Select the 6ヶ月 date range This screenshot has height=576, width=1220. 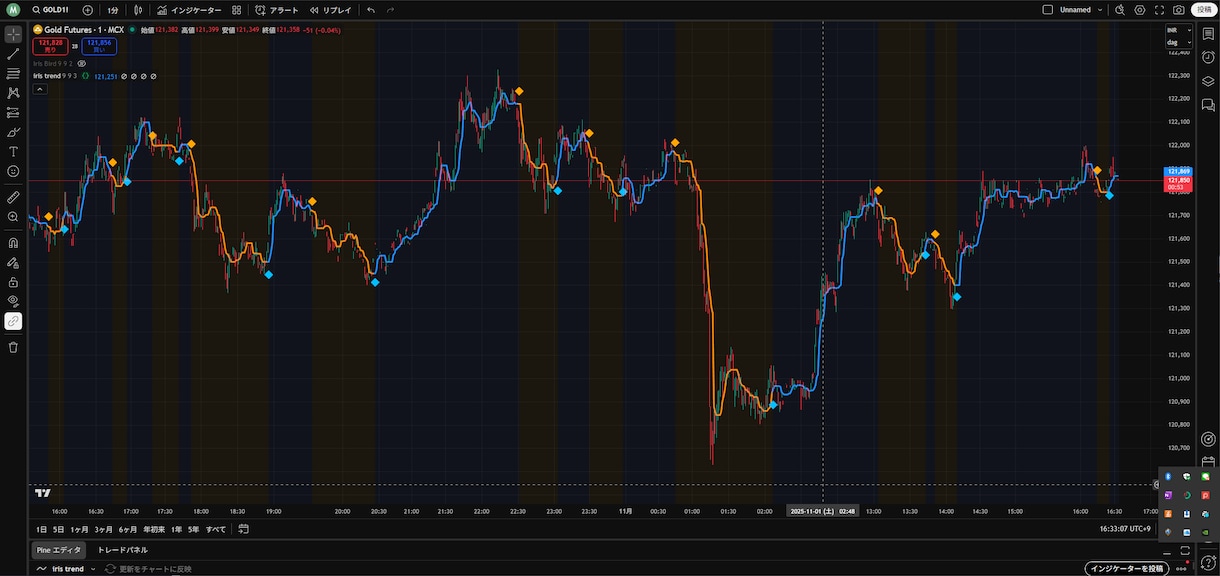(x=128, y=529)
